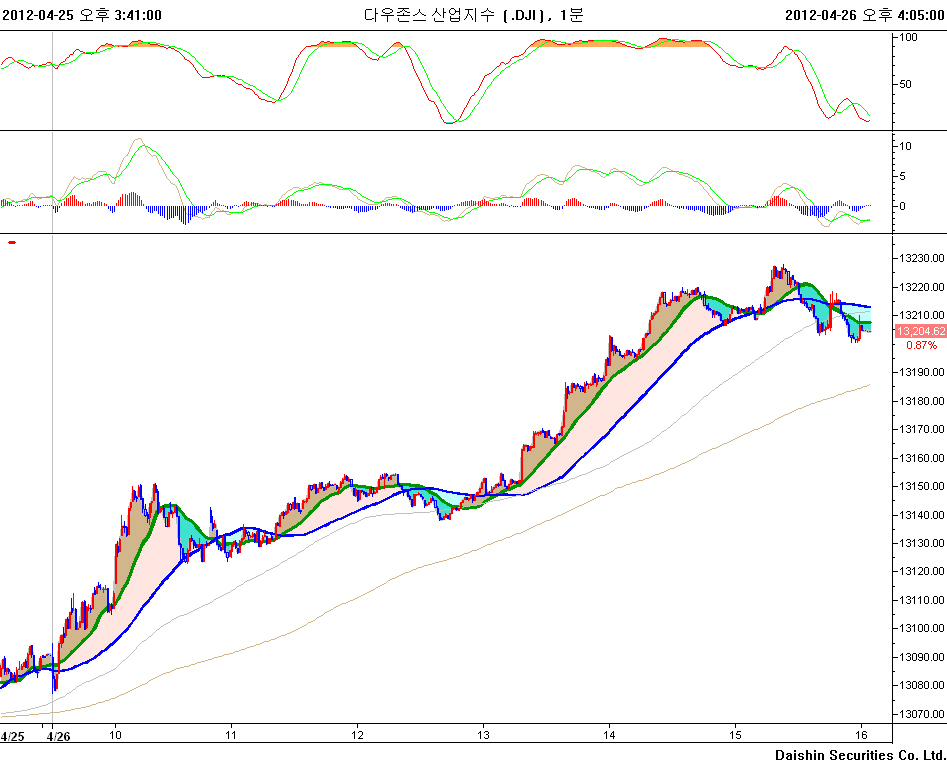The image size is (947, 767).
Task: Click the 50 level on stochastic scale
Action: (906, 84)
